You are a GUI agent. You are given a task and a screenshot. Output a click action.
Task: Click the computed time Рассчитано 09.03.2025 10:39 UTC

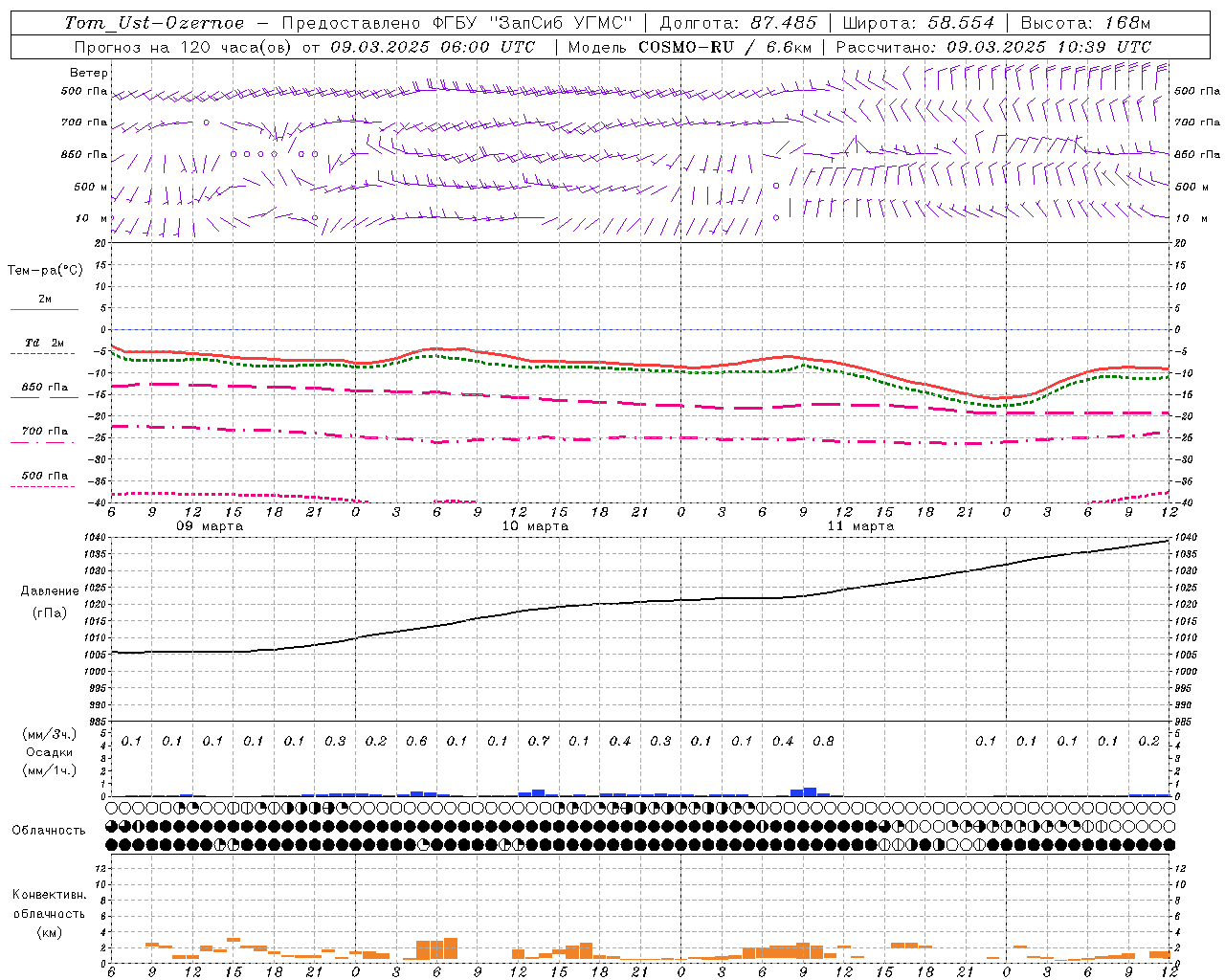[993, 47]
